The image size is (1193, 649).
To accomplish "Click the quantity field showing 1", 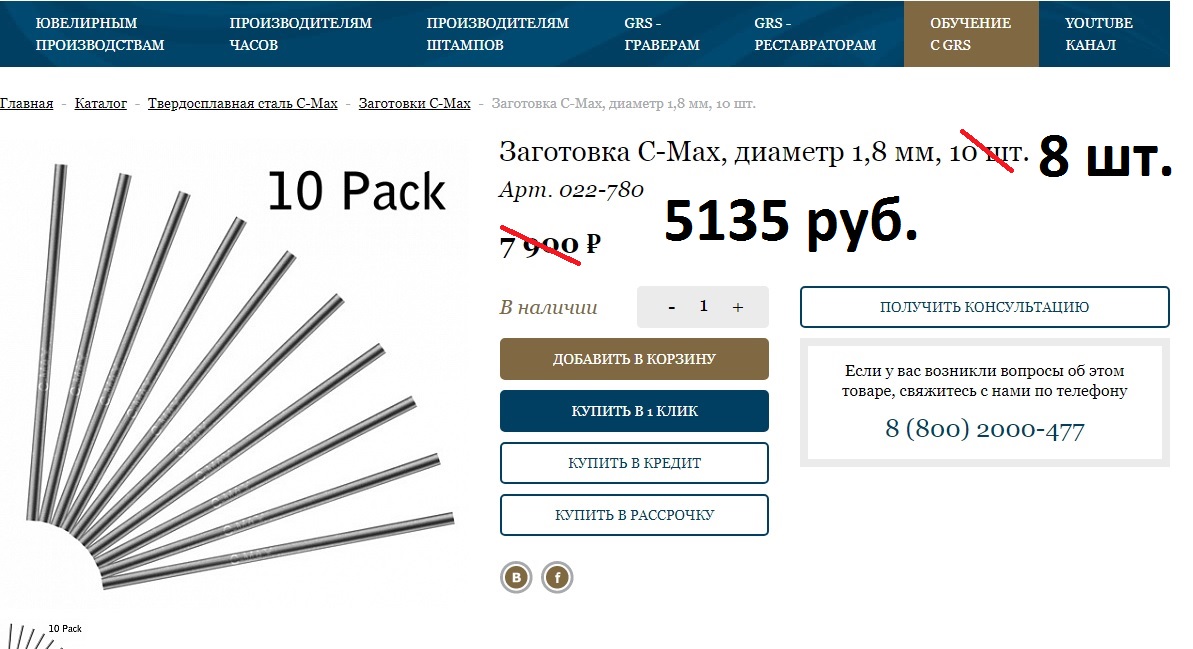I will (704, 306).
